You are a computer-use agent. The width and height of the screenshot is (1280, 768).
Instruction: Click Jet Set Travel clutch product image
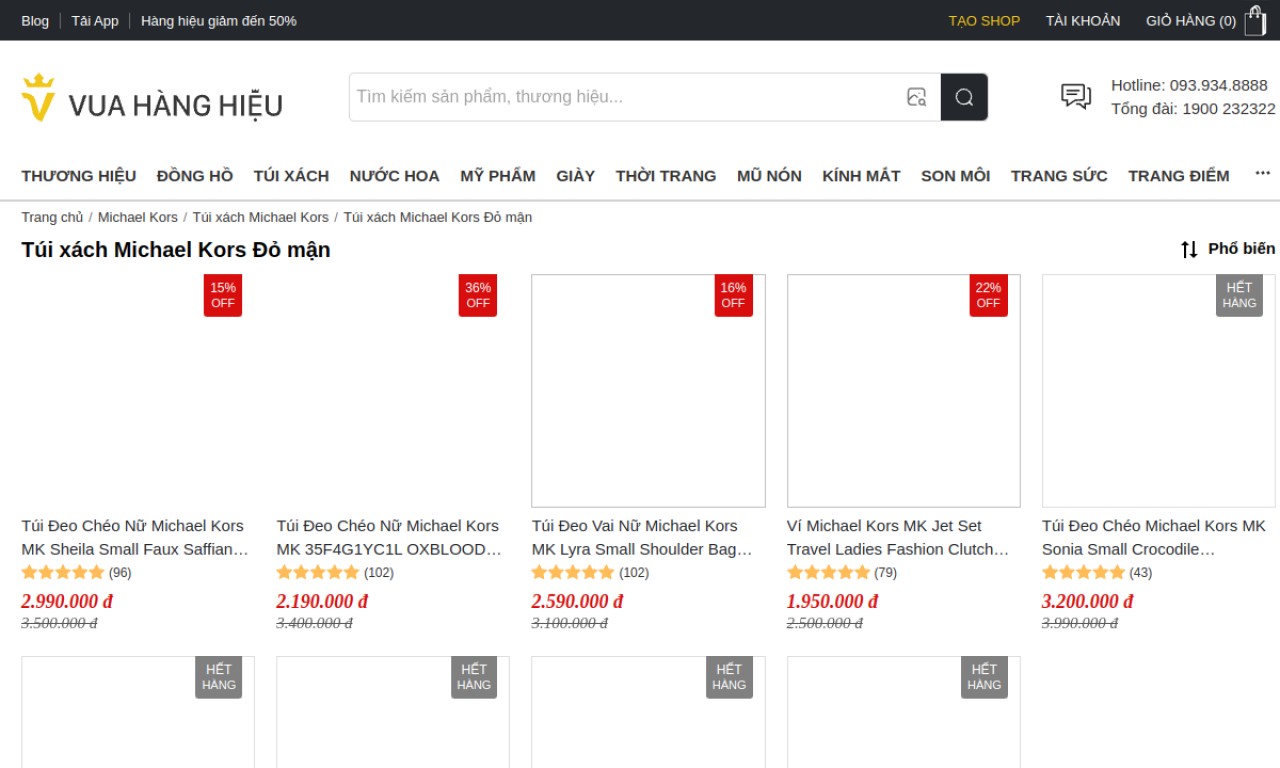[x=904, y=391]
